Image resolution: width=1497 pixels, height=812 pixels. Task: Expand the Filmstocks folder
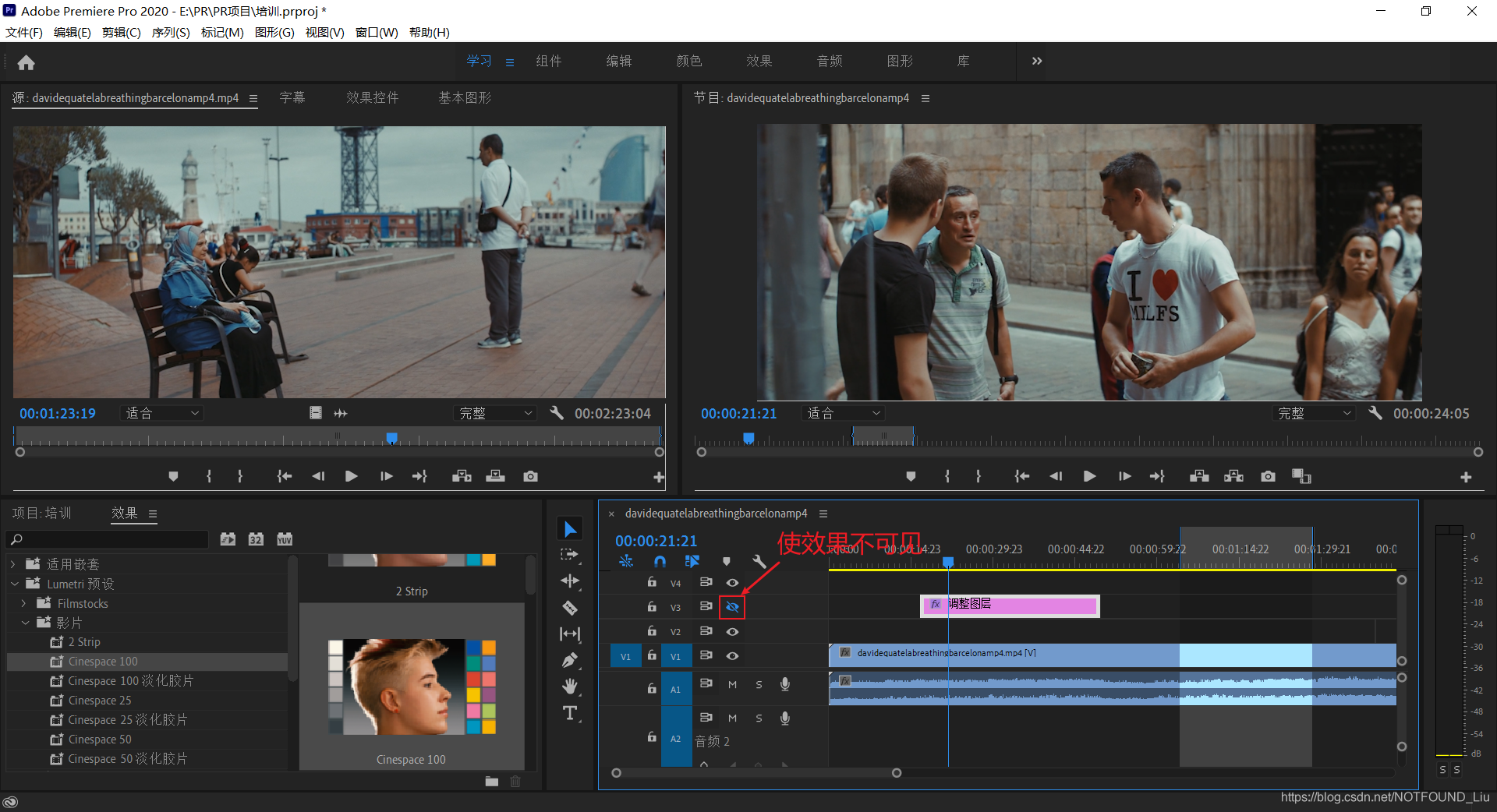click(x=24, y=603)
